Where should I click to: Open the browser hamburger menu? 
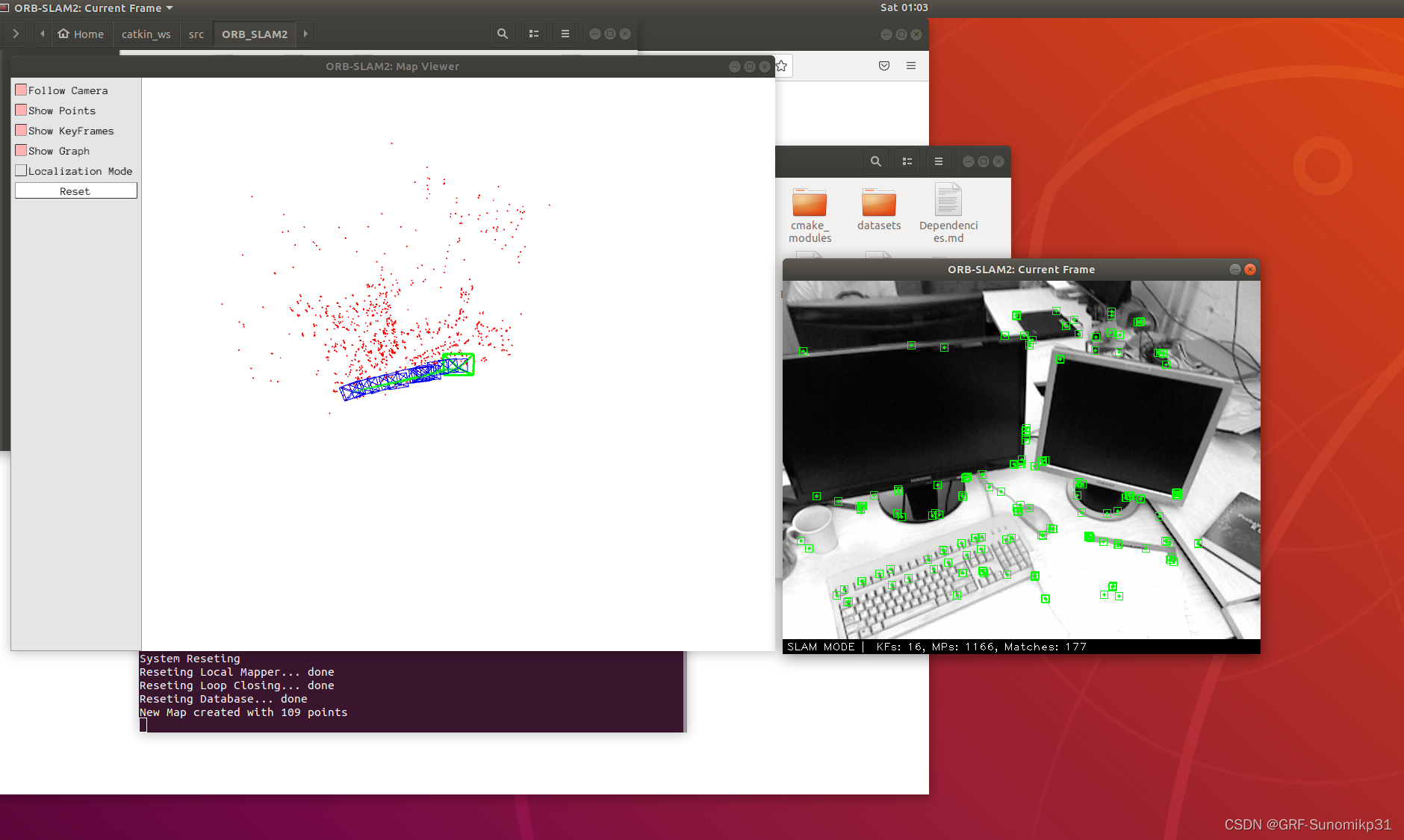[911, 66]
